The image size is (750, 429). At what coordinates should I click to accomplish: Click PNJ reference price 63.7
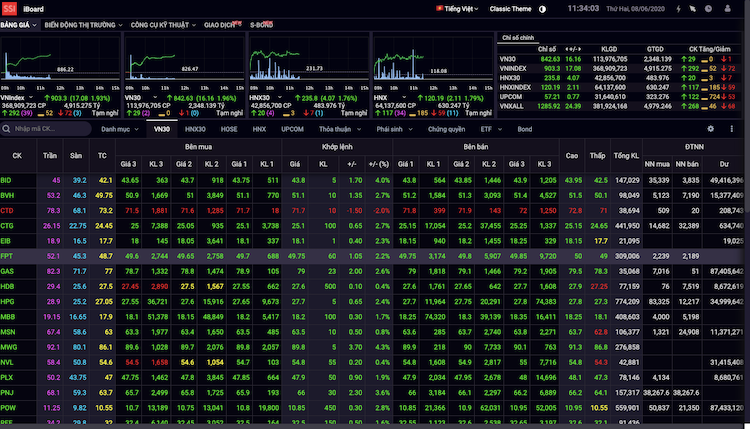105,393
